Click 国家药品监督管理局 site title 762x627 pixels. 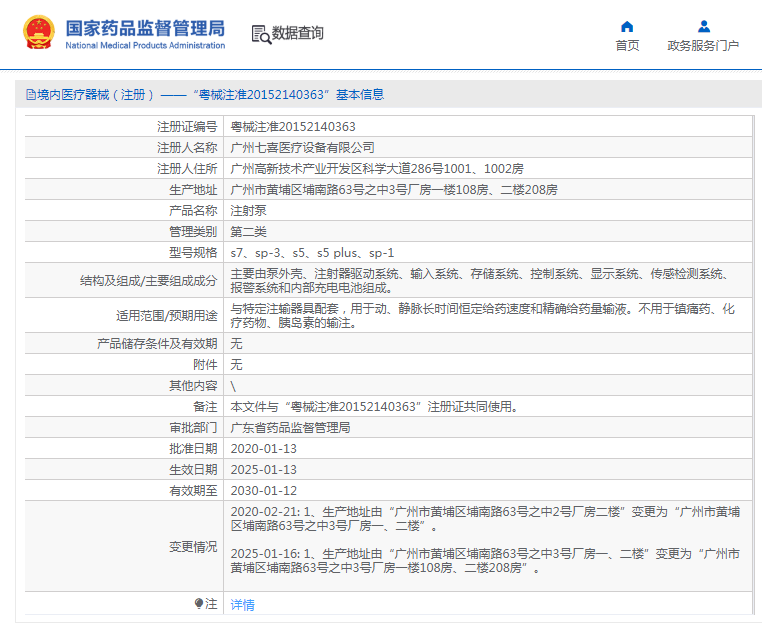(145, 28)
